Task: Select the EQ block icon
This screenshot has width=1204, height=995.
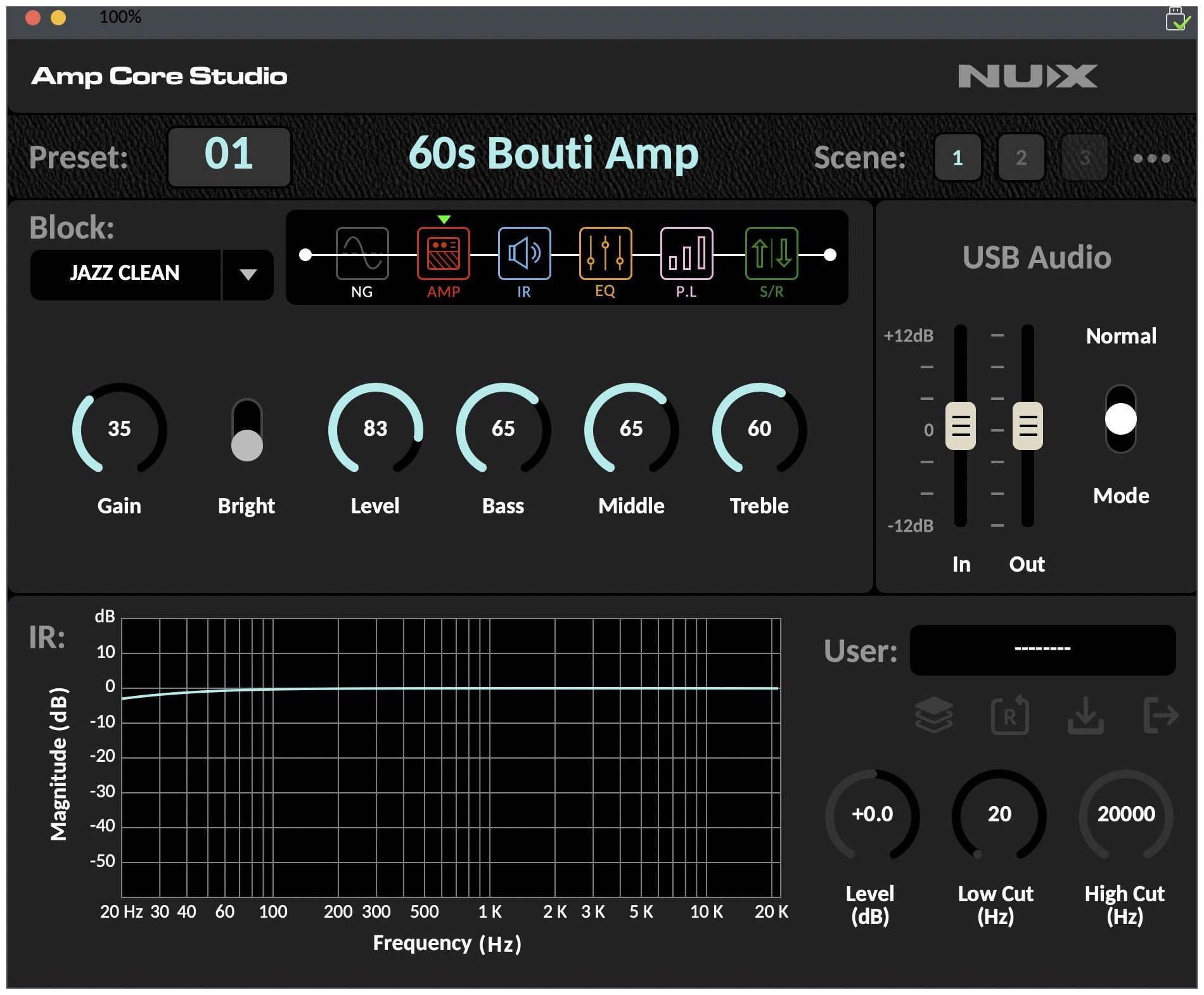Action: pyautogui.click(x=605, y=254)
